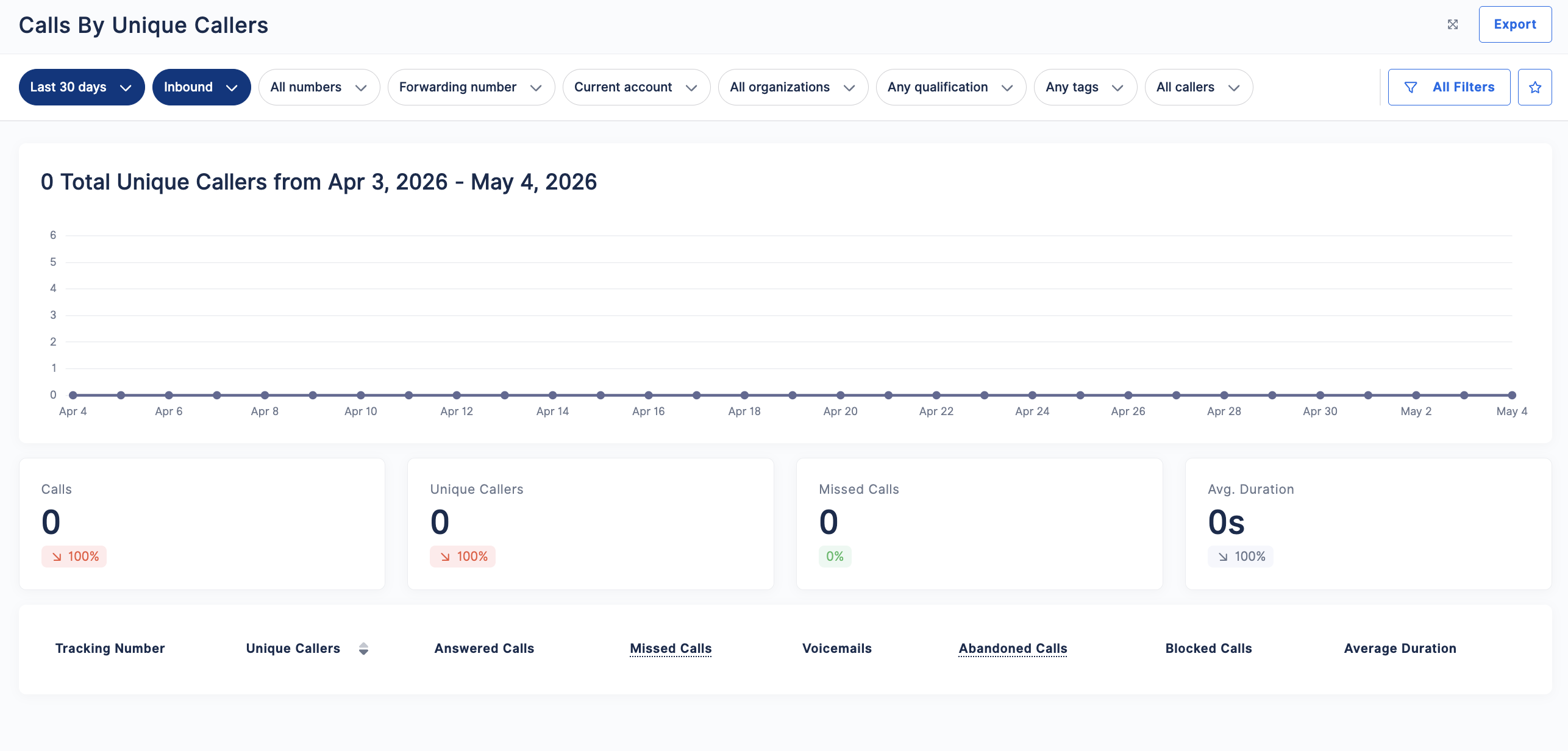
Task: Click the star favorite filter icon
Action: [x=1534, y=87]
